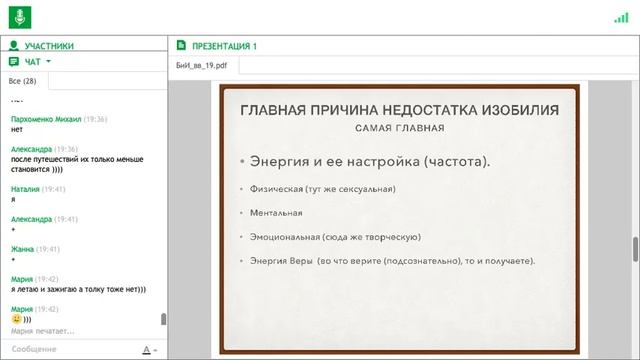The width and height of the screenshot is (640, 360).
Task: Click the presentation document icon
Action: [x=181, y=45]
